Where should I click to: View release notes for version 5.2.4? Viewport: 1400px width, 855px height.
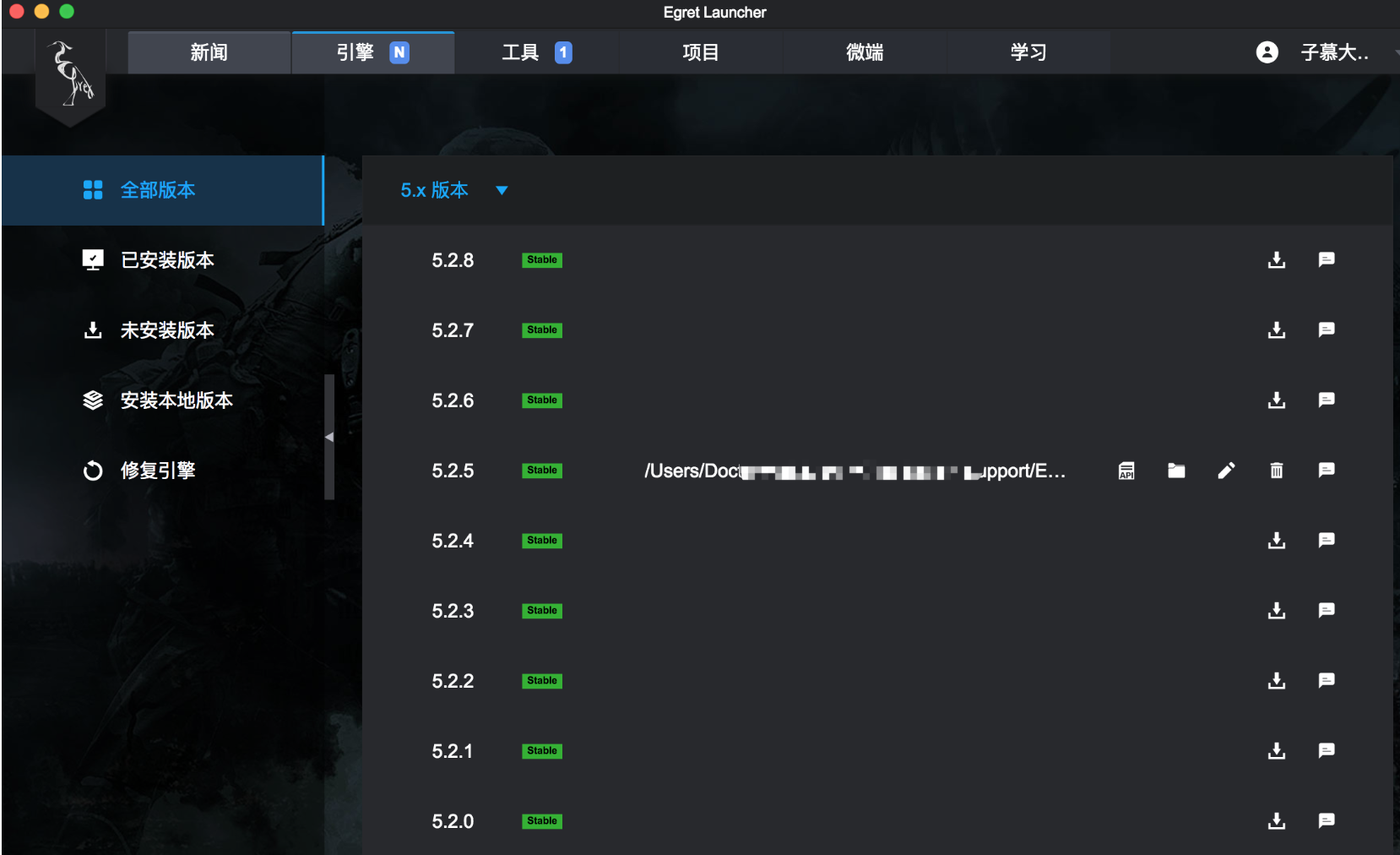1327,540
